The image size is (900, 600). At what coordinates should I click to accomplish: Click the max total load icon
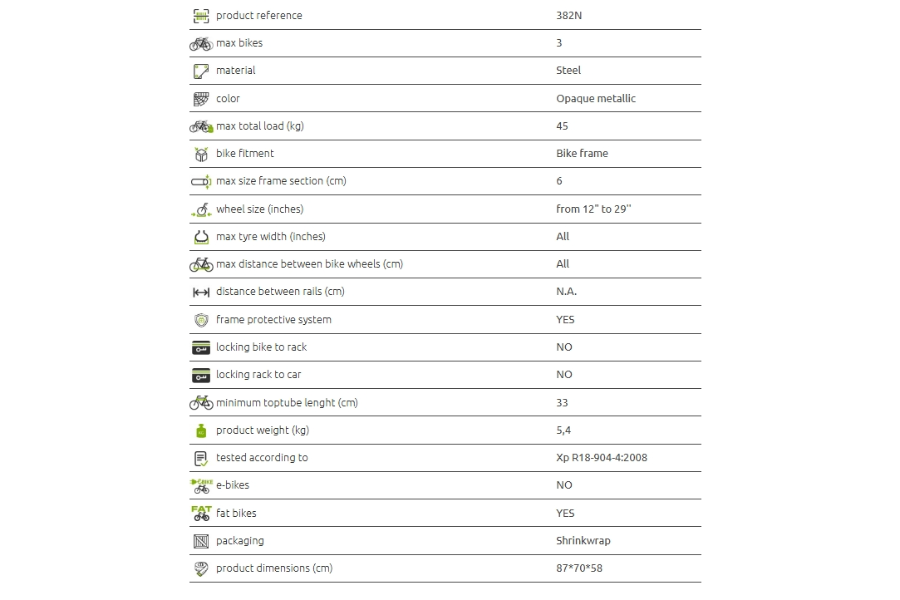pos(201,126)
